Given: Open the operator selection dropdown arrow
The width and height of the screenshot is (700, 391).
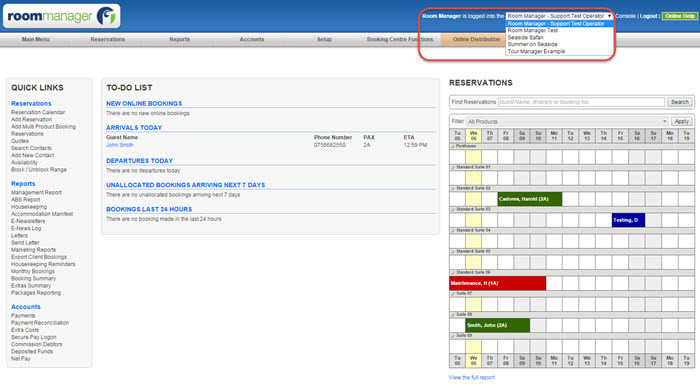Looking at the screenshot, I should [x=609, y=16].
